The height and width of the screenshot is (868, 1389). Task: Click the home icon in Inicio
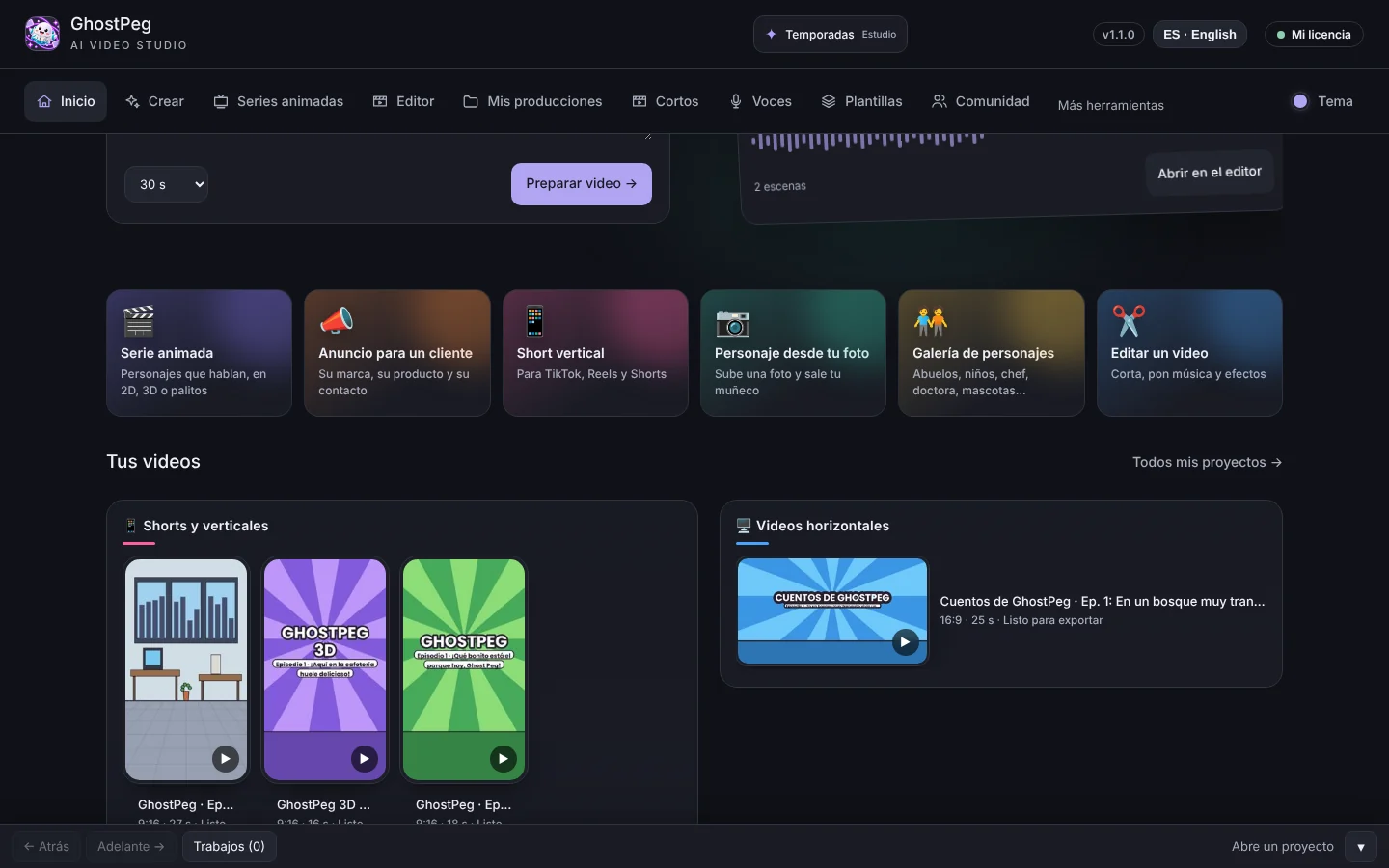tap(44, 101)
